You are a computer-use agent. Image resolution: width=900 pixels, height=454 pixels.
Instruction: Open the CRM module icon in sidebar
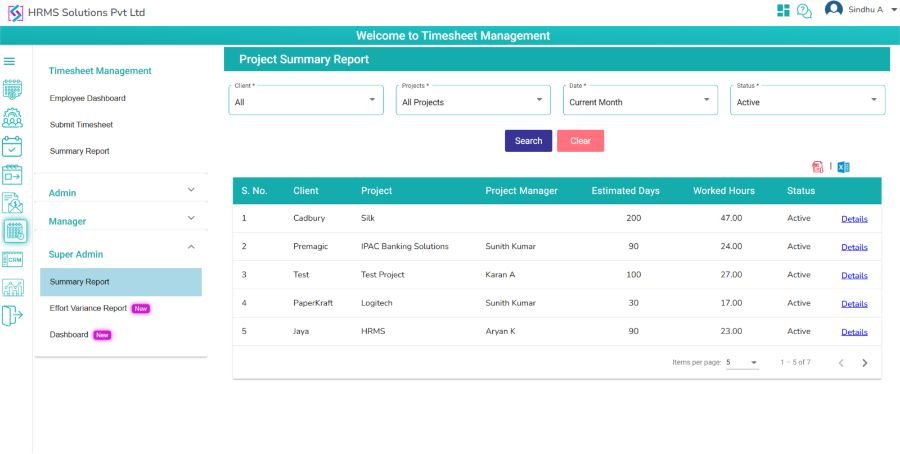click(13, 260)
